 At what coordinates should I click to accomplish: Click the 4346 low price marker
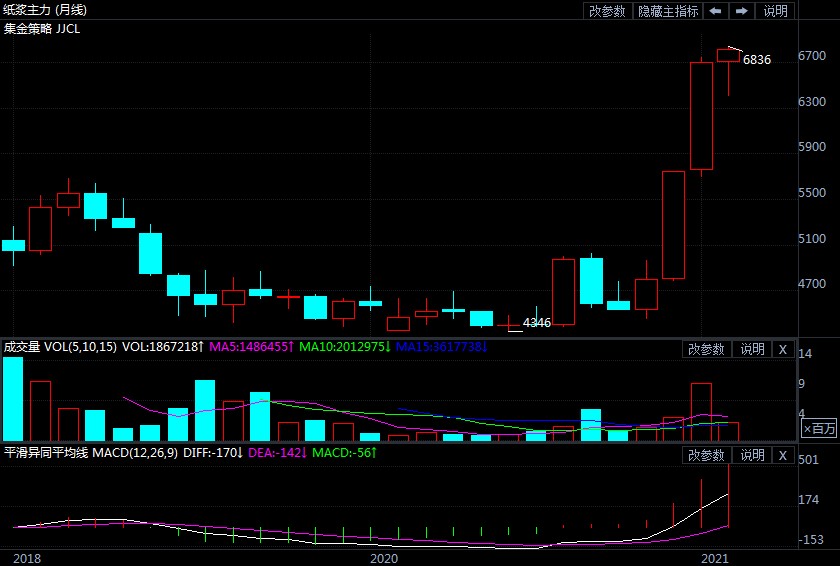537,322
